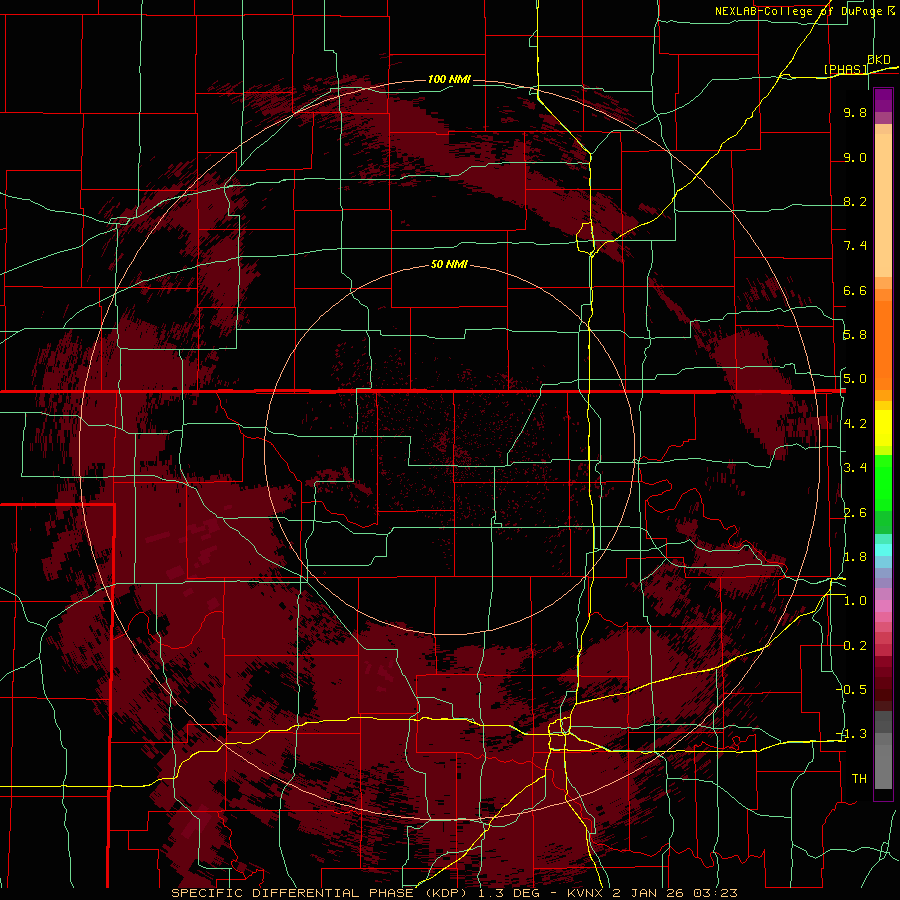Viewport: 900px width, 900px height.
Task: Pick the bright green segment of the color bar
Action: pos(883,484)
